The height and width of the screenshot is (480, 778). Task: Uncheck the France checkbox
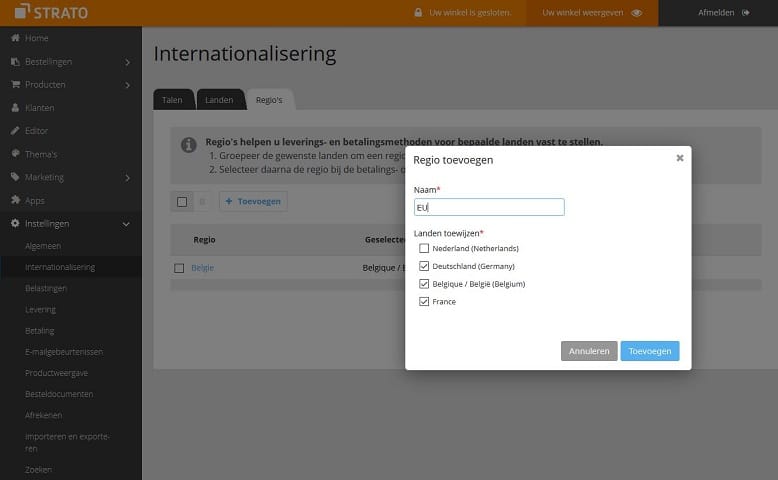424,301
